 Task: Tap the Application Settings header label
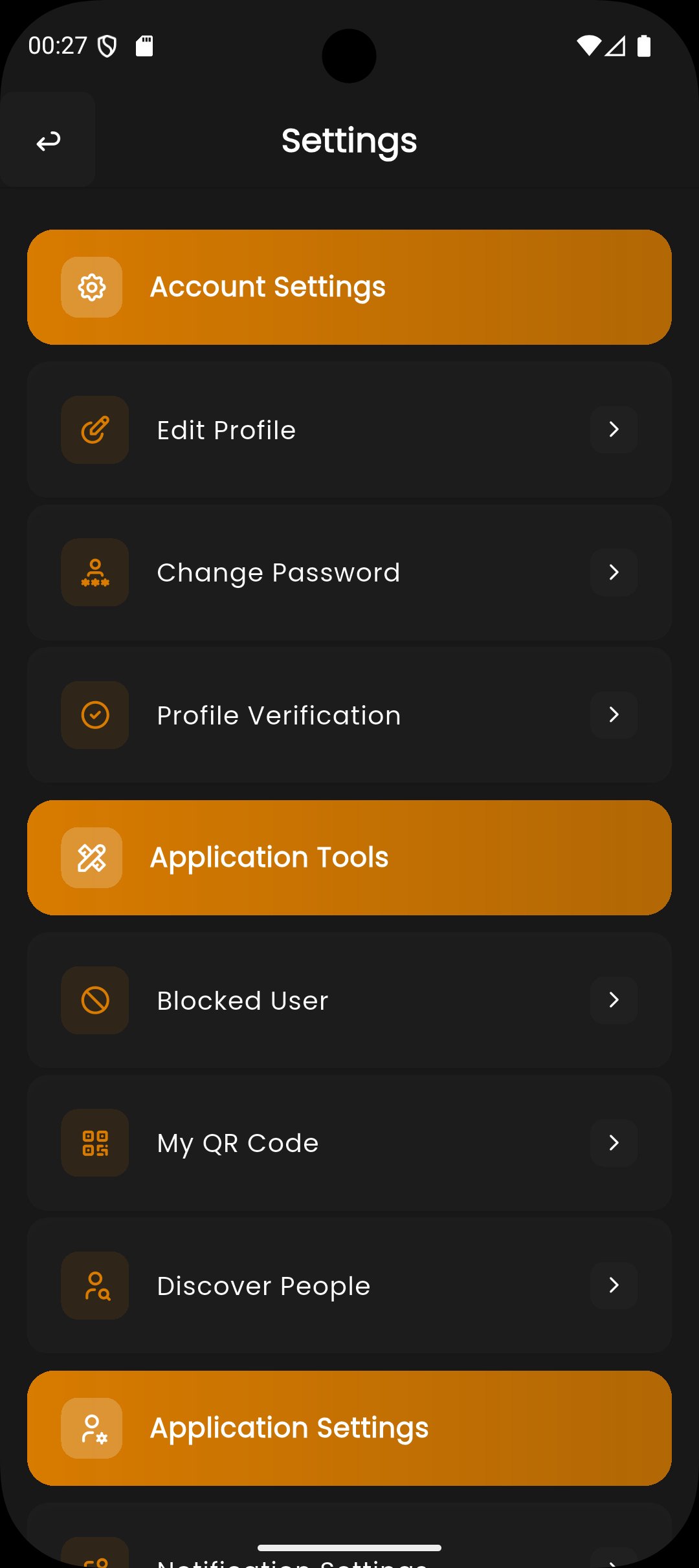point(289,1428)
